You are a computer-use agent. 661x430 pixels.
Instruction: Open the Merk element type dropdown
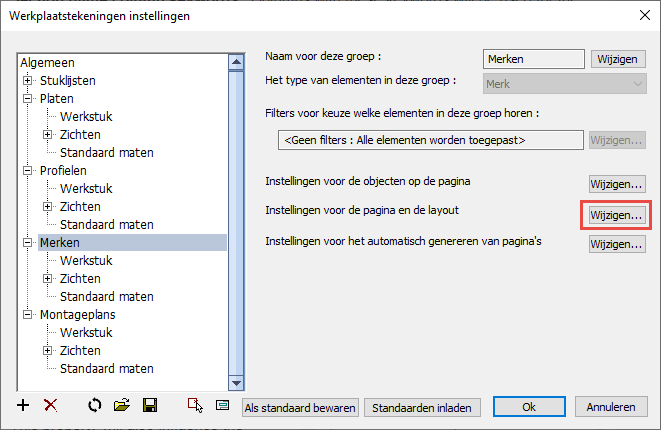(564, 84)
